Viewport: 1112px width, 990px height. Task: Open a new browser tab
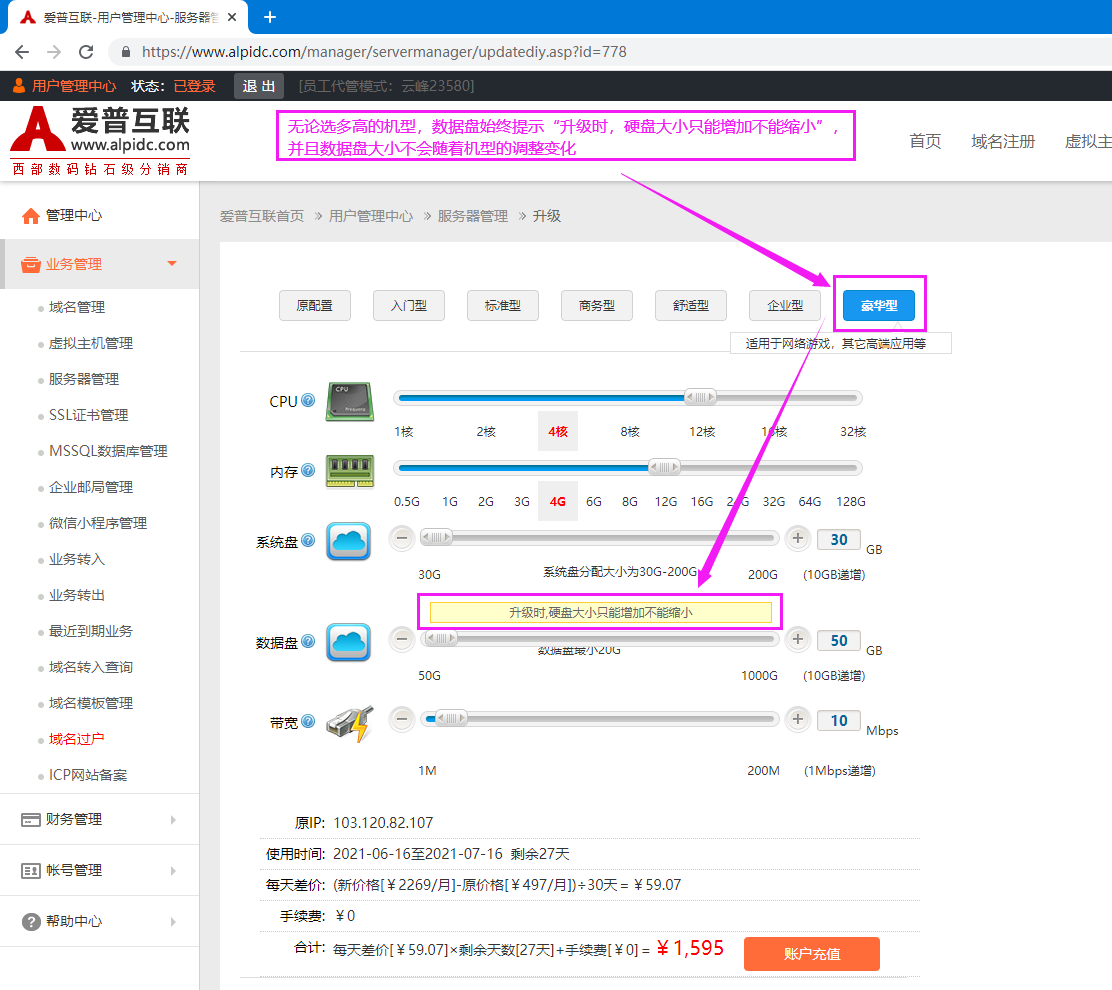click(270, 17)
